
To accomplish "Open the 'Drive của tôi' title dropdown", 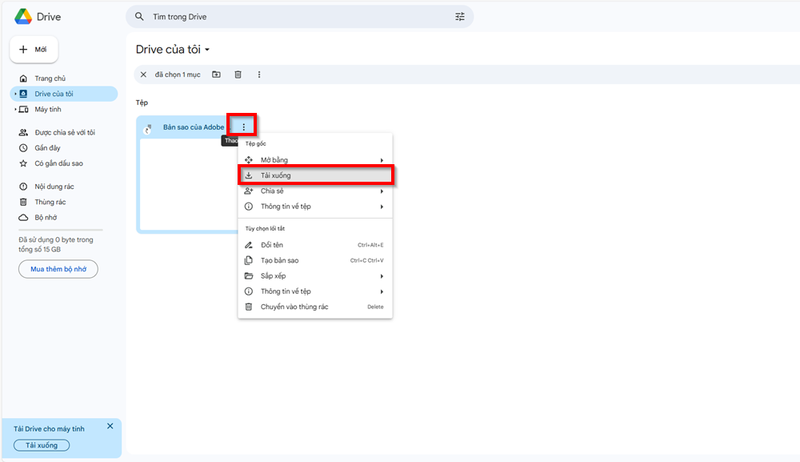I will (x=207, y=49).
